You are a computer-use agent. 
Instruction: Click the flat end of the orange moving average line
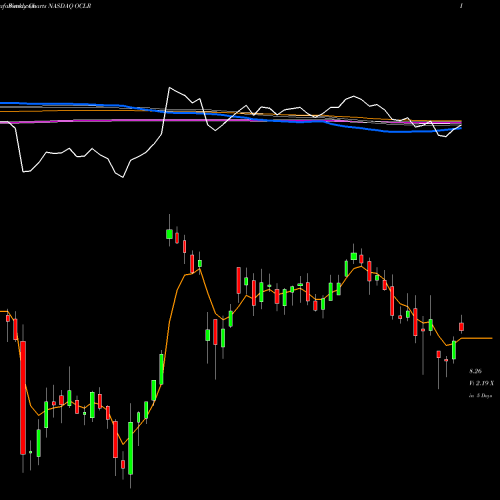(477, 338)
